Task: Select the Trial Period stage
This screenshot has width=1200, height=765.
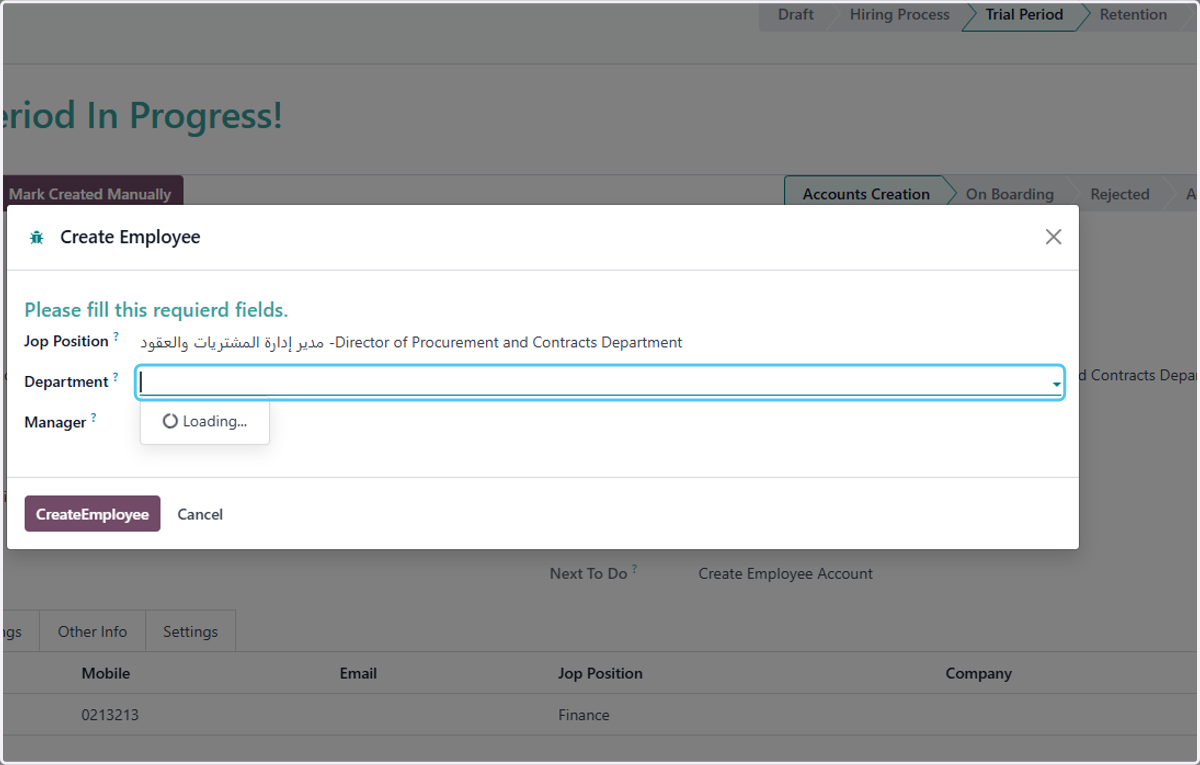Action: point(1024,15)
